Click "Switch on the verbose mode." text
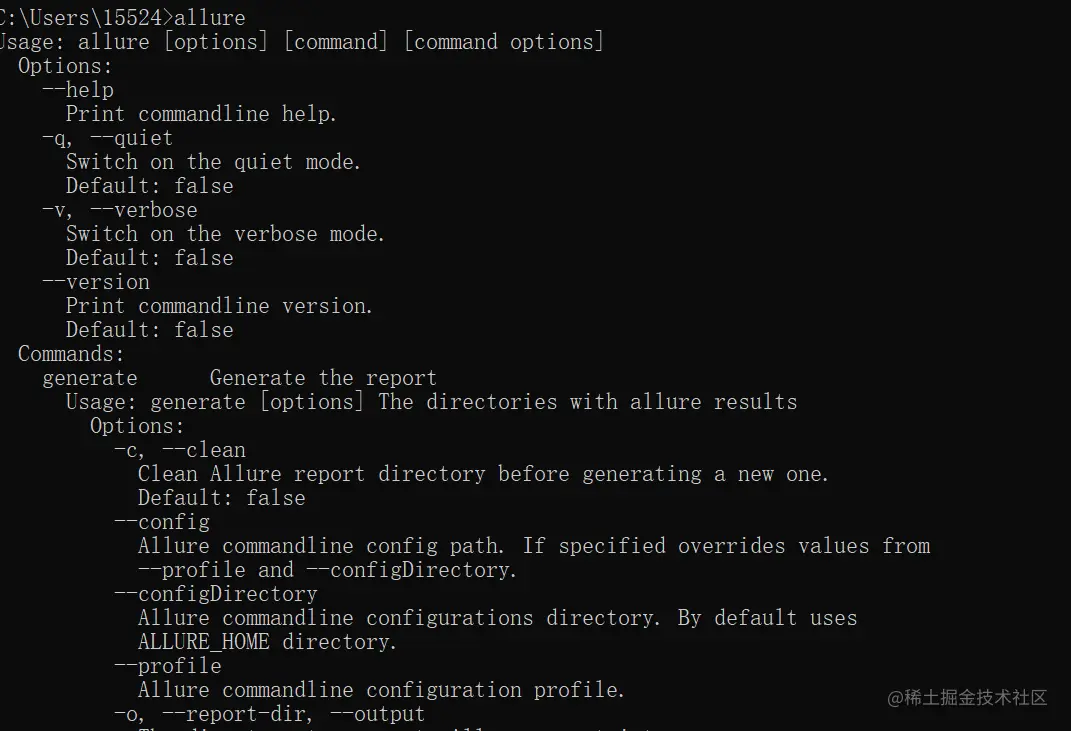 [225, 234]
